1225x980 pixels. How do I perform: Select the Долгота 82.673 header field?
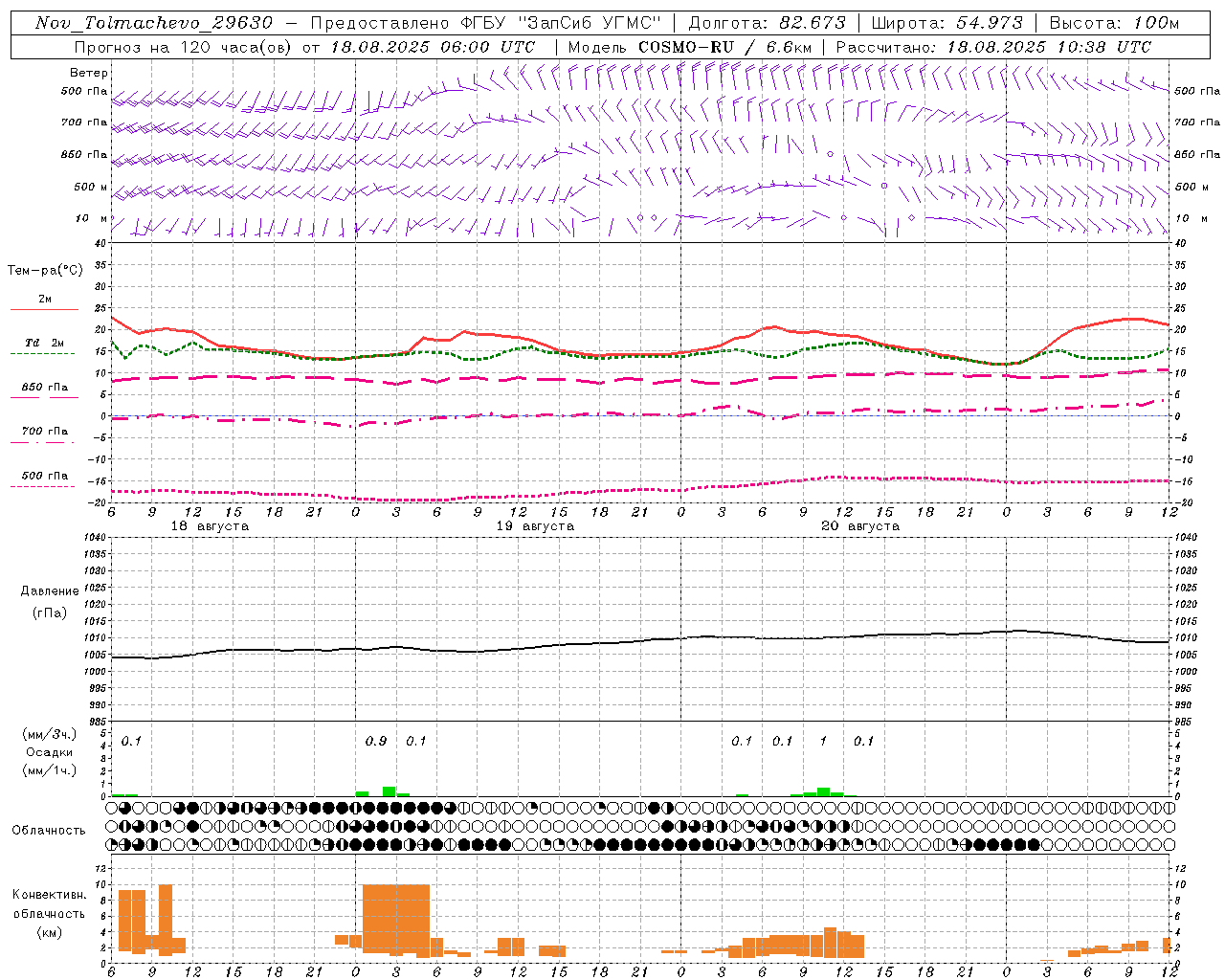coord(768,23)
